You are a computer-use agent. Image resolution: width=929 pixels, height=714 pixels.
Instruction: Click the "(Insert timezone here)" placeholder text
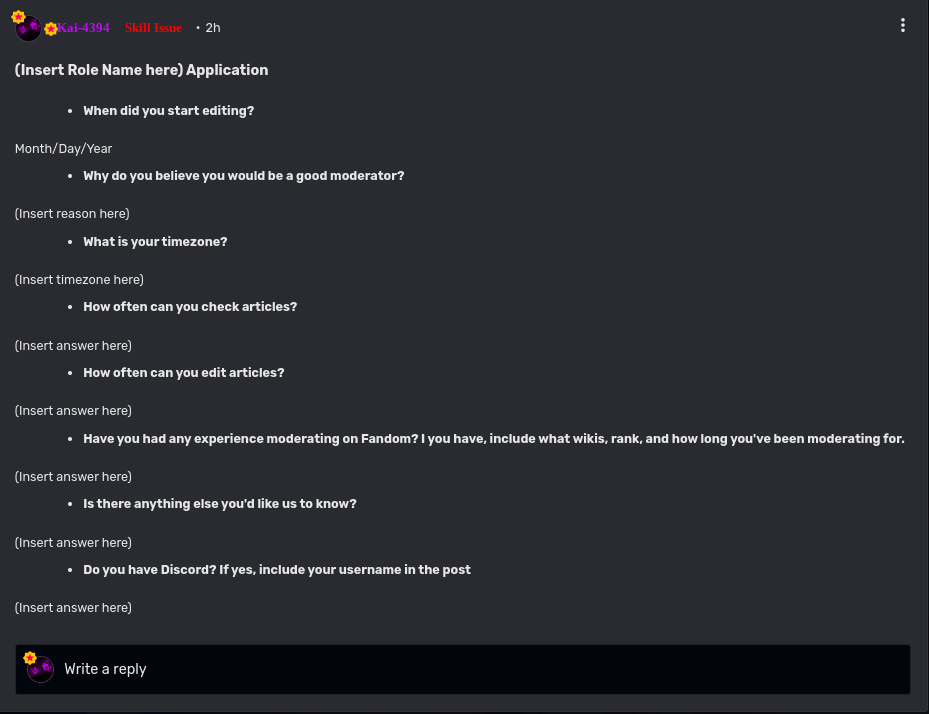79,280
